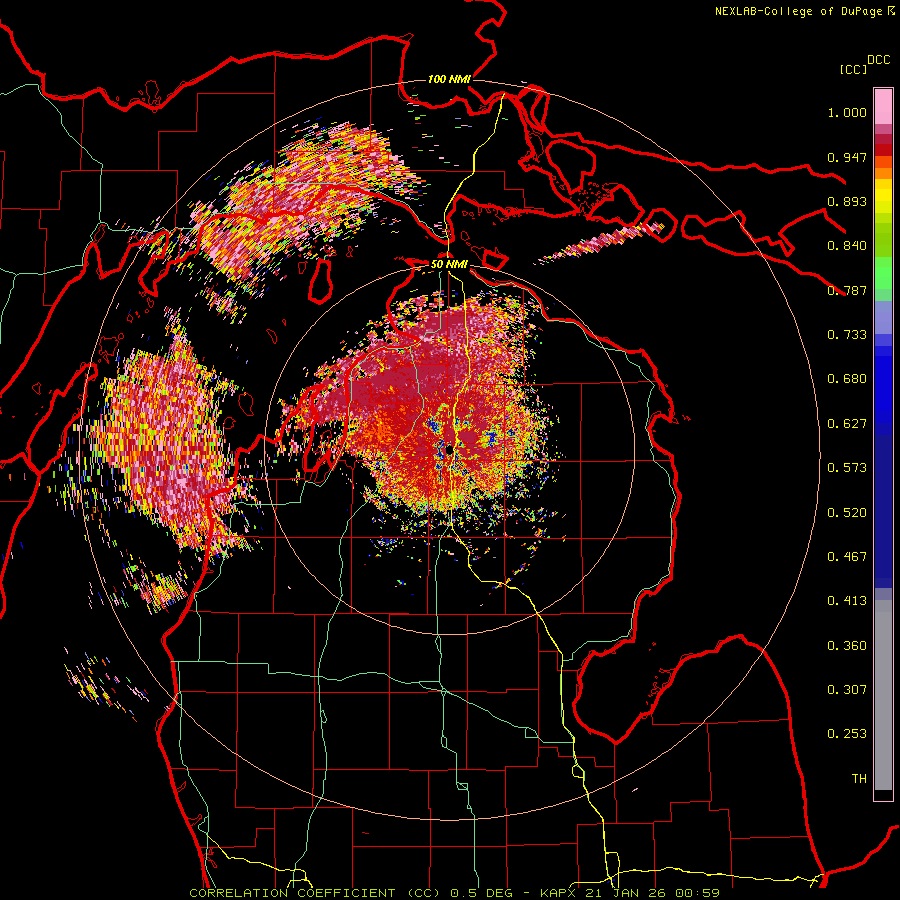Click the 0.627 color scale value

pos(847,424)
